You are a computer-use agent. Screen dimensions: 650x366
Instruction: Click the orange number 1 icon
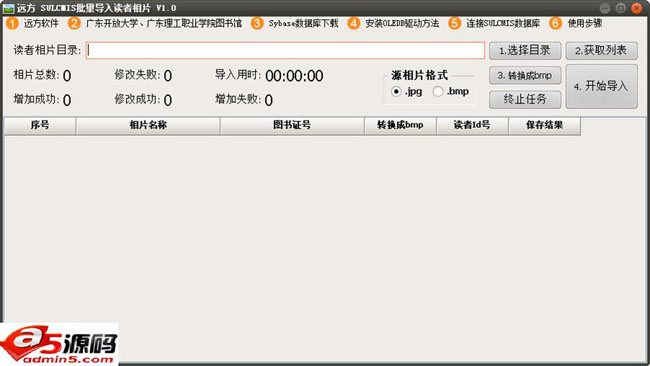tap(12, 23)
